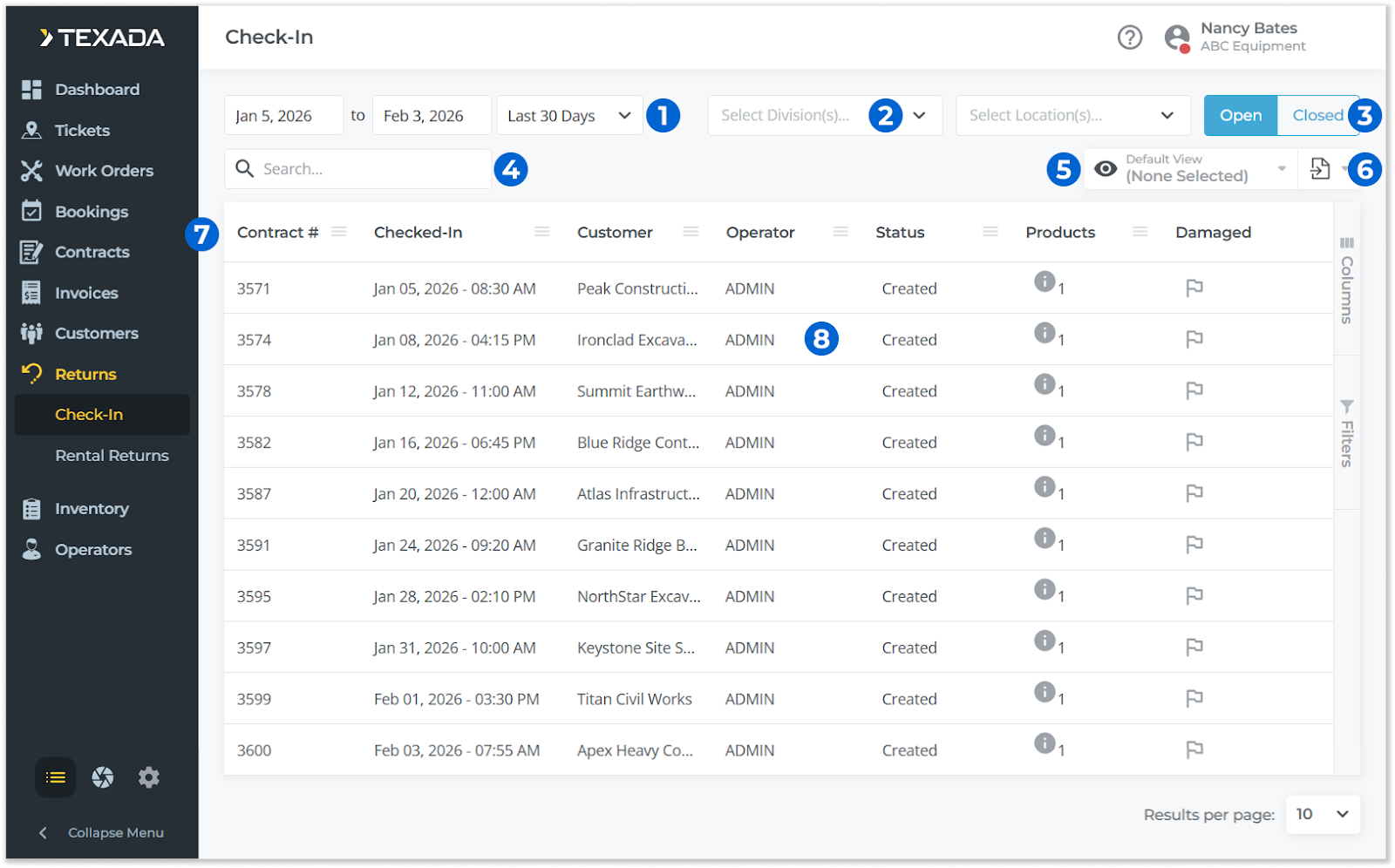Click the Jan 5, 2026 start date field
This screenshot has width=1395, height=868.
pos(283,115)
